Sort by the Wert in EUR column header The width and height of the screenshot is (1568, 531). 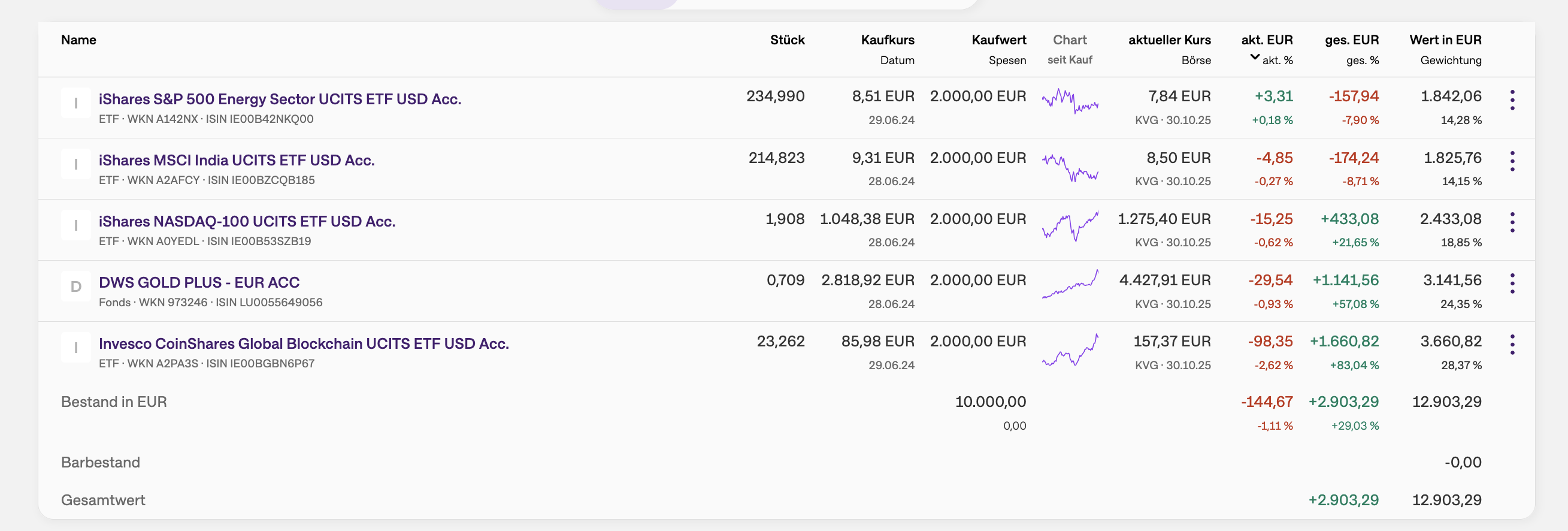tap(1445, 40)
